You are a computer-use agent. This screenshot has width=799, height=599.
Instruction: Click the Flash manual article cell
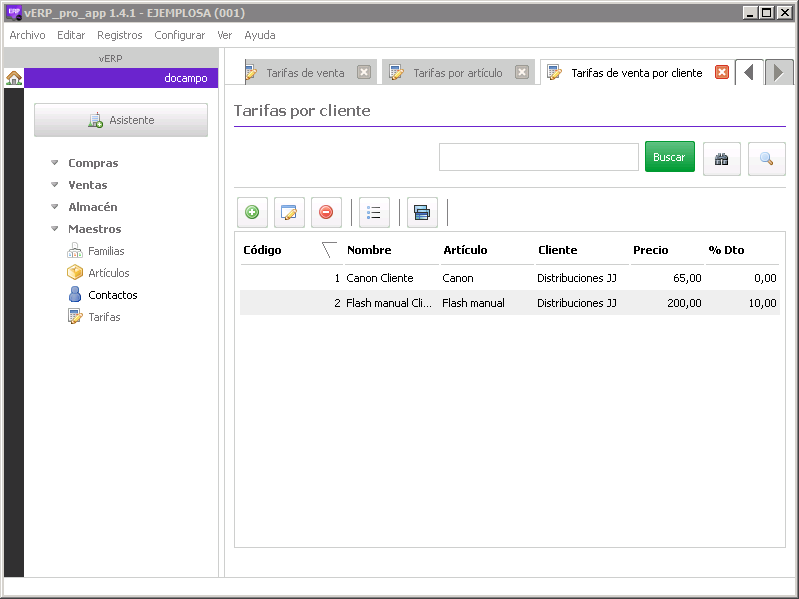pos(473,303)
